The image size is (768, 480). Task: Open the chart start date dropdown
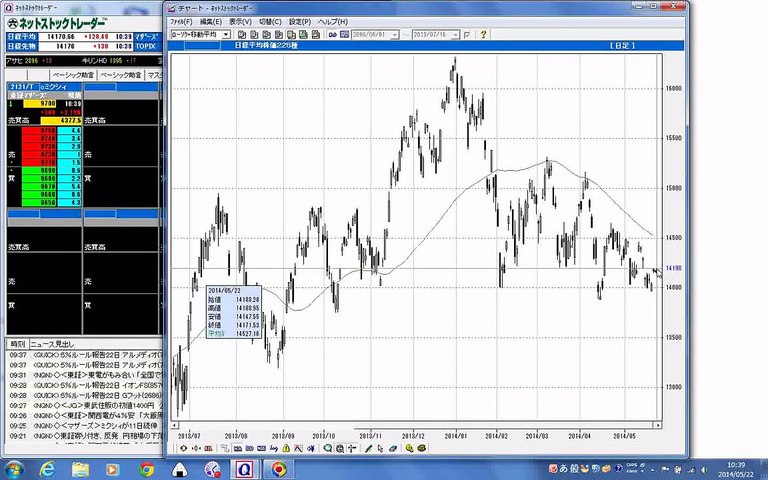(395, 35)
